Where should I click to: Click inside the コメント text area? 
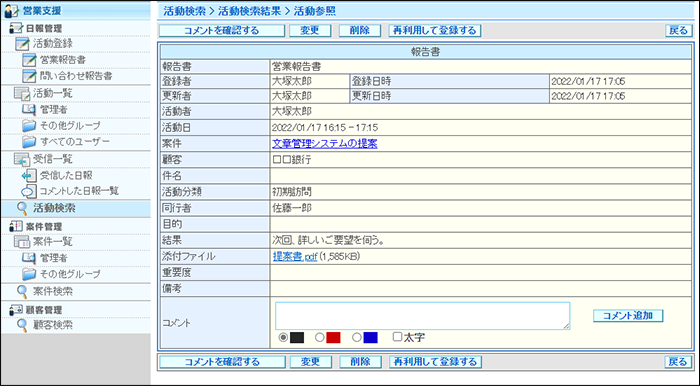click(422, 316)
